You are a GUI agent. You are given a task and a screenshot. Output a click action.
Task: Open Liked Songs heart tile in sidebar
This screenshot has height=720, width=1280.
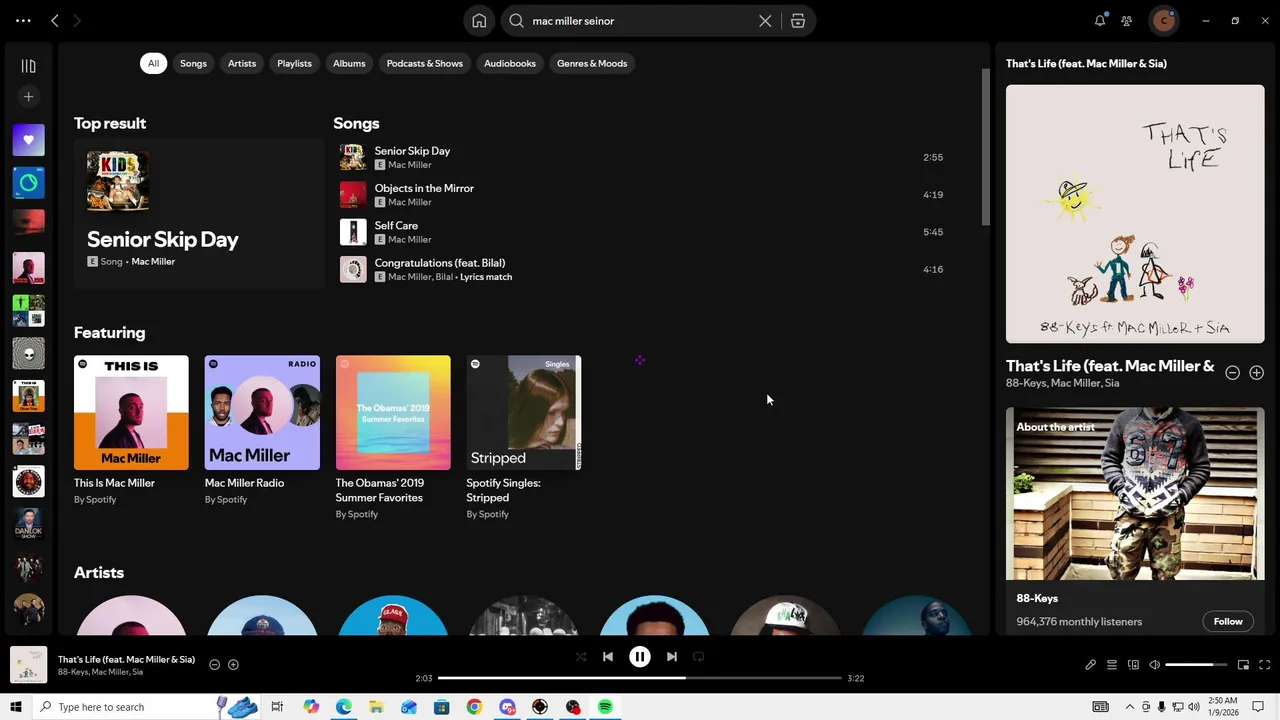point(28,140)
